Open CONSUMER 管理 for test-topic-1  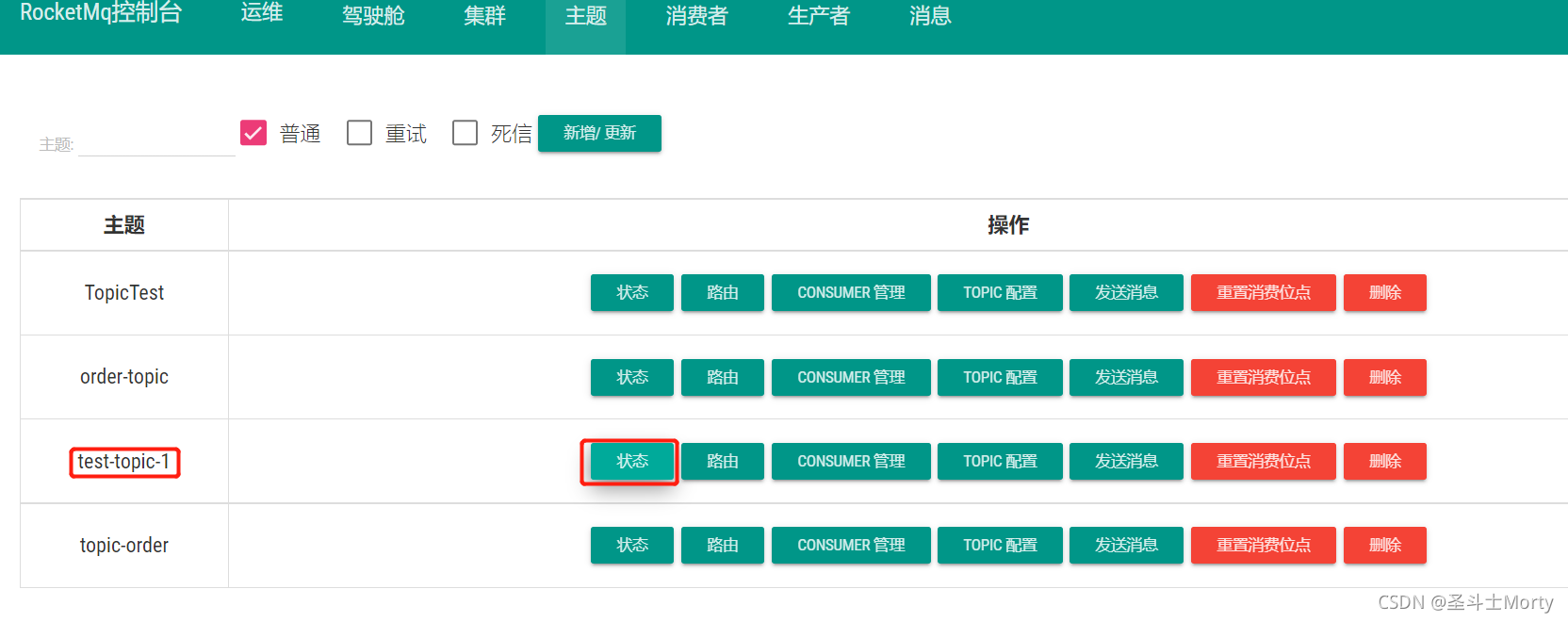click(x=851, y=461)
